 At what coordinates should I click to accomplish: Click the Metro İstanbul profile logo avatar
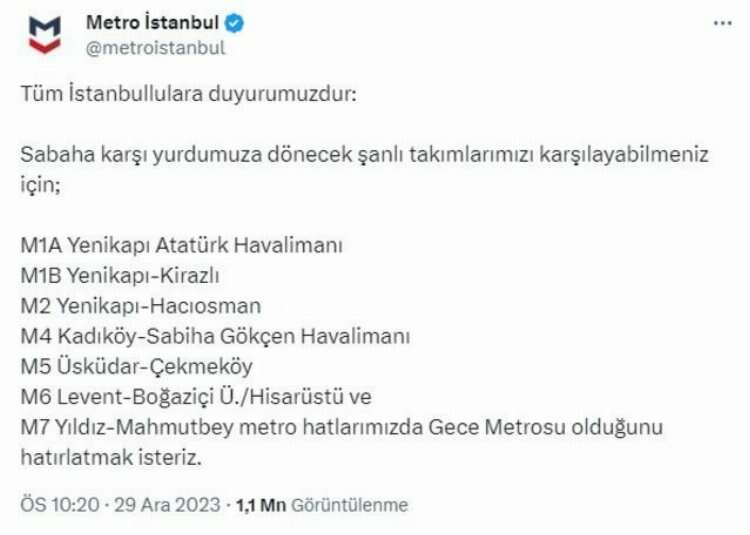pos(44,34)
